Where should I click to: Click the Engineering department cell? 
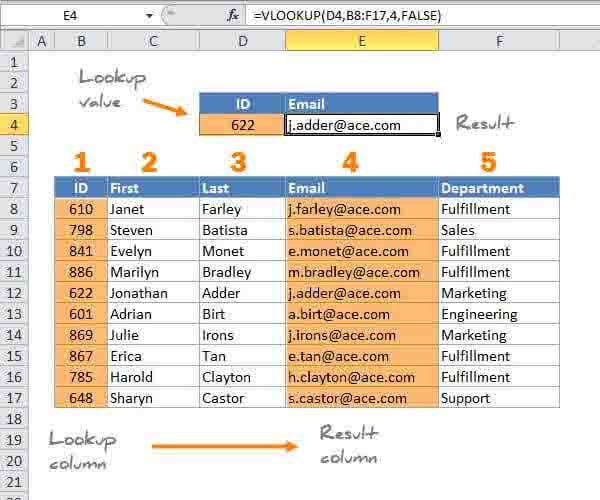pyautogui.click(x=498, y=314)
